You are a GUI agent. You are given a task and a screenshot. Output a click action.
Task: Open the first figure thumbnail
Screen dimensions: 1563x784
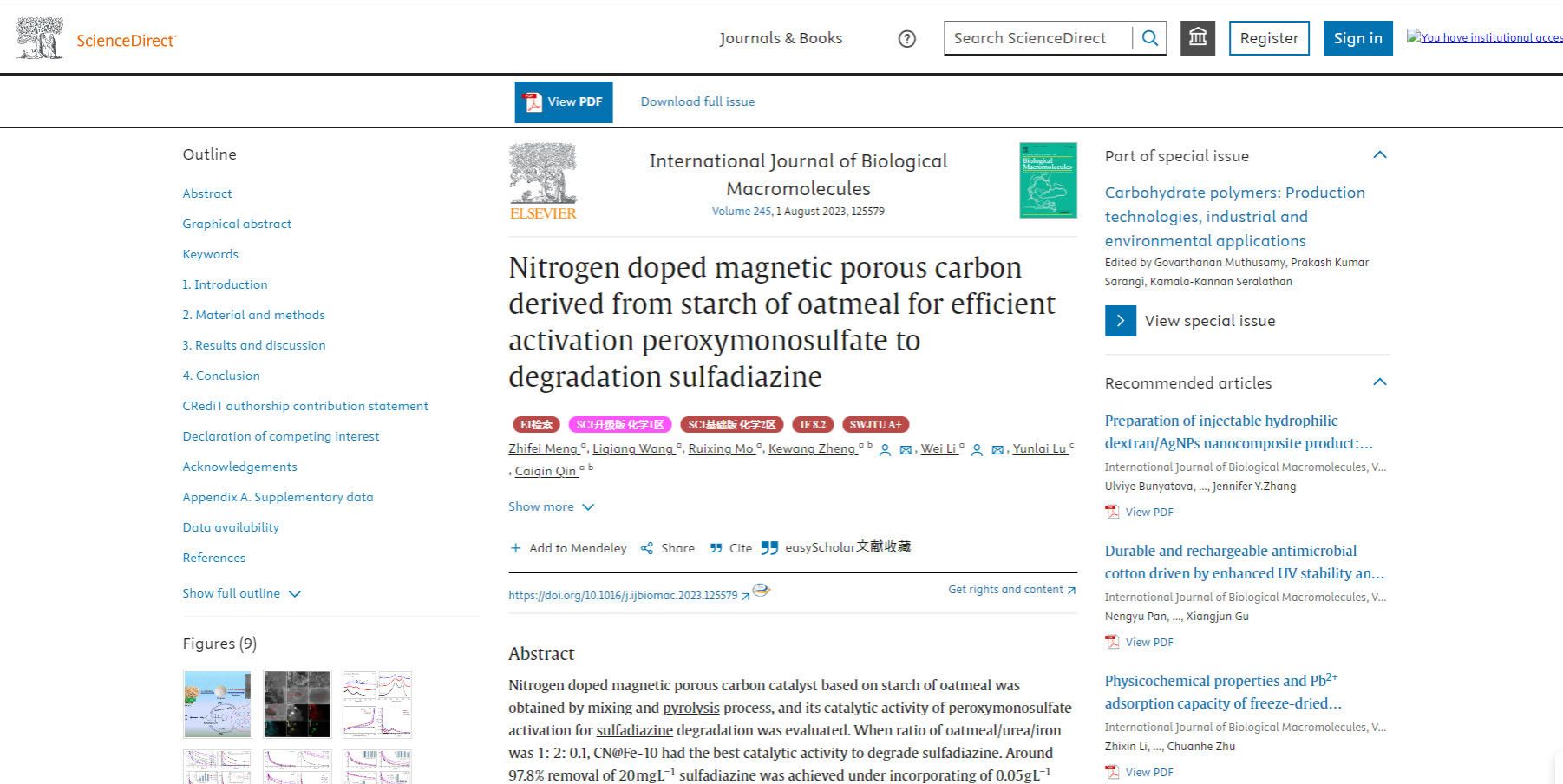pos(217,703)
